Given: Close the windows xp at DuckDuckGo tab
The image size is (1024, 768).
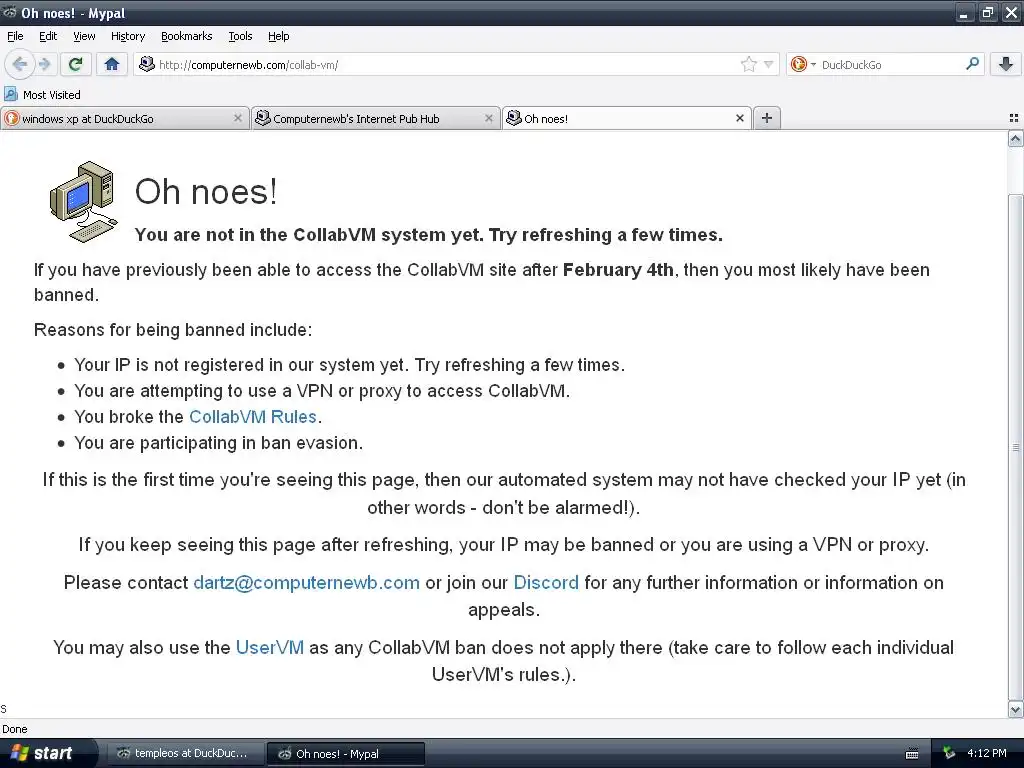Looking at the screenshot, I should [x=238, y=118].
